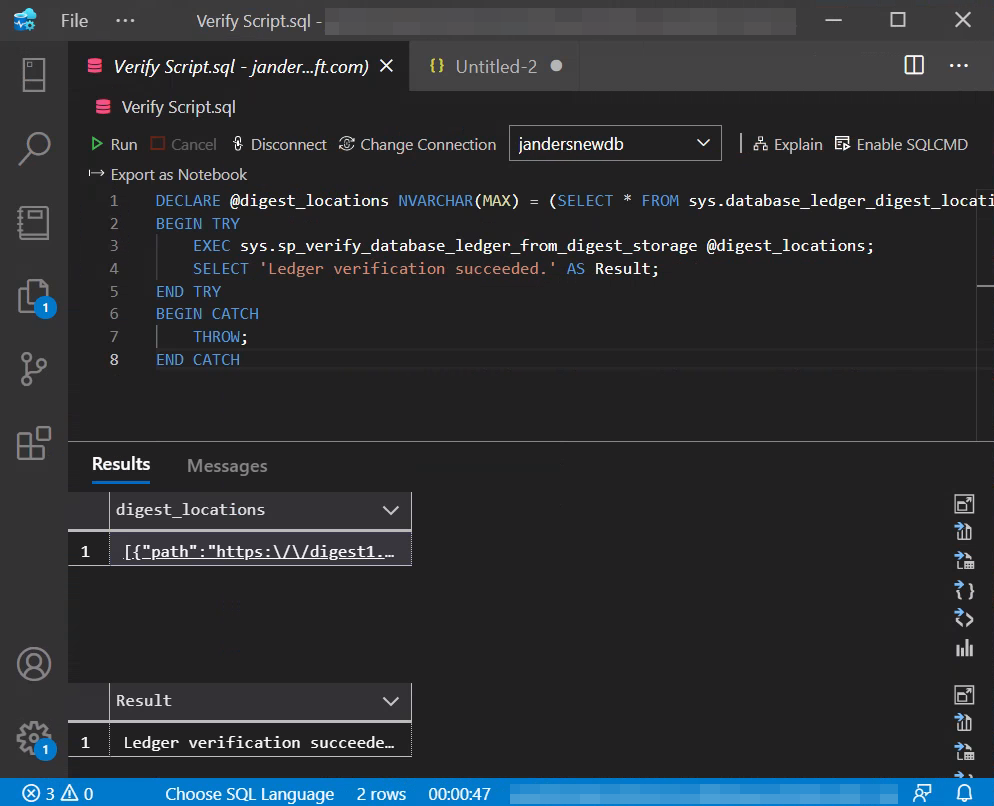Enable SQLCMD mode
The image size is (994, 806).
[900, 144]
